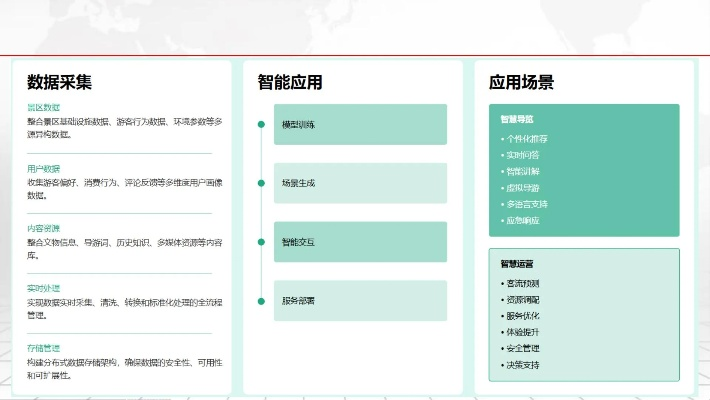This screenshot has height=400, width=710.
Task: Click the timeline dot next to 服务部署
Action: point(261,300)
